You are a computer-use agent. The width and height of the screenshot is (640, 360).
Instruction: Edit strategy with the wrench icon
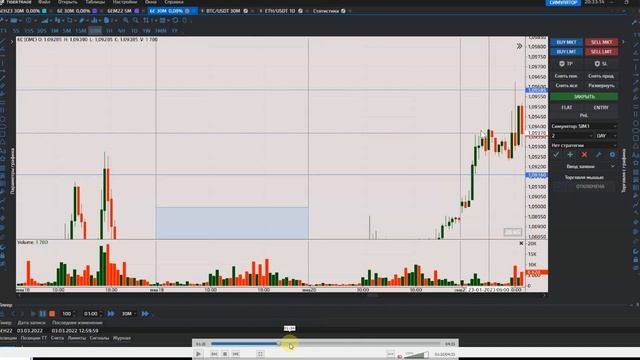(x=598, y=155)
